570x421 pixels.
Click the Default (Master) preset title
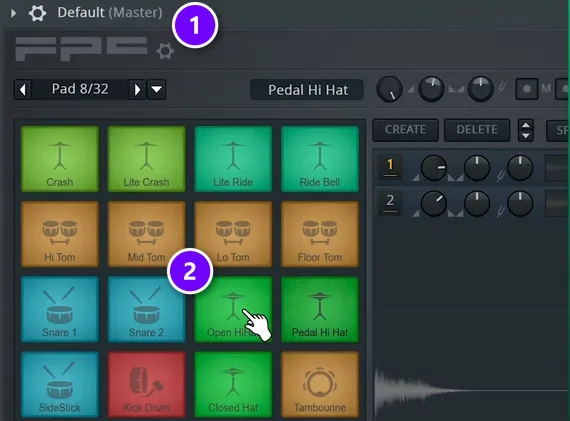(x=110, y=13)
